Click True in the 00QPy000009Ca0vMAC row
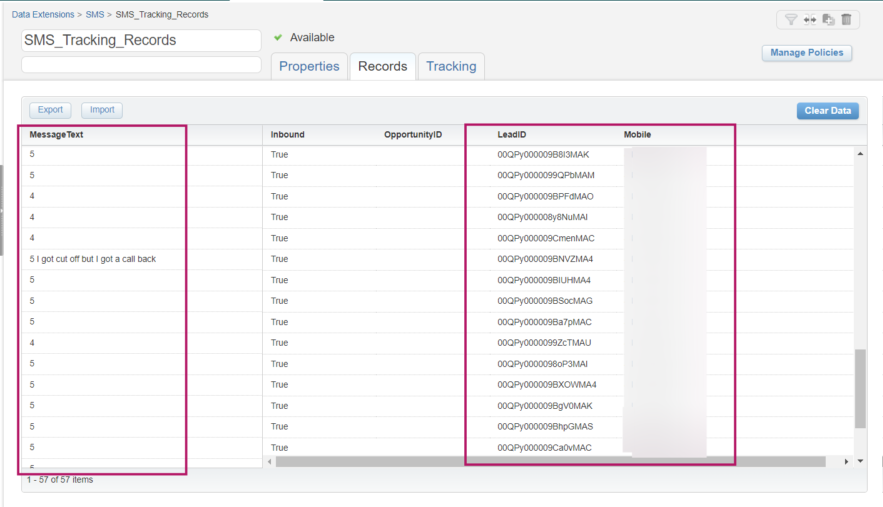This screenshot has width=883, height=507. click(279, 448)
